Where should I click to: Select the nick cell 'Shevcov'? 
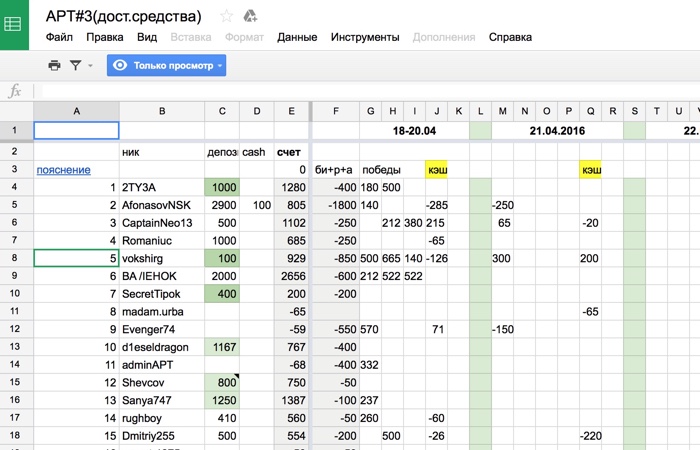click(x=162, y=383)
